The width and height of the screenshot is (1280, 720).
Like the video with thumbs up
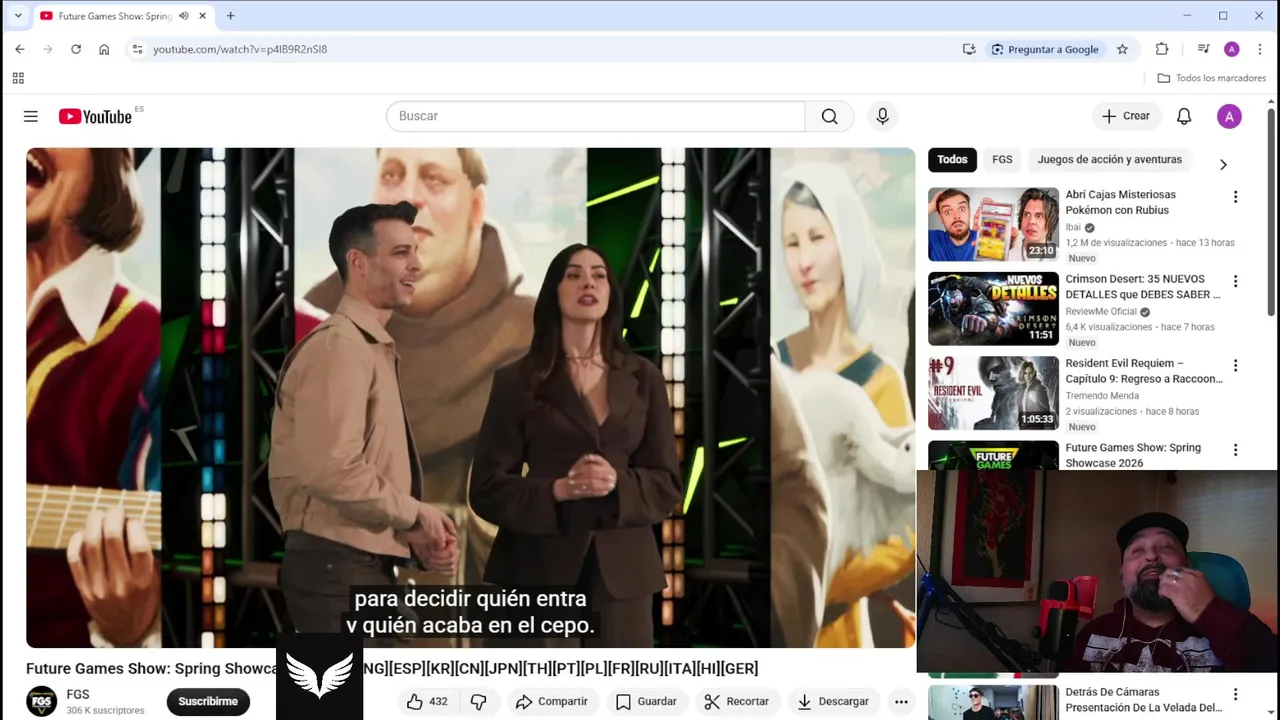[x=427, y=702]
